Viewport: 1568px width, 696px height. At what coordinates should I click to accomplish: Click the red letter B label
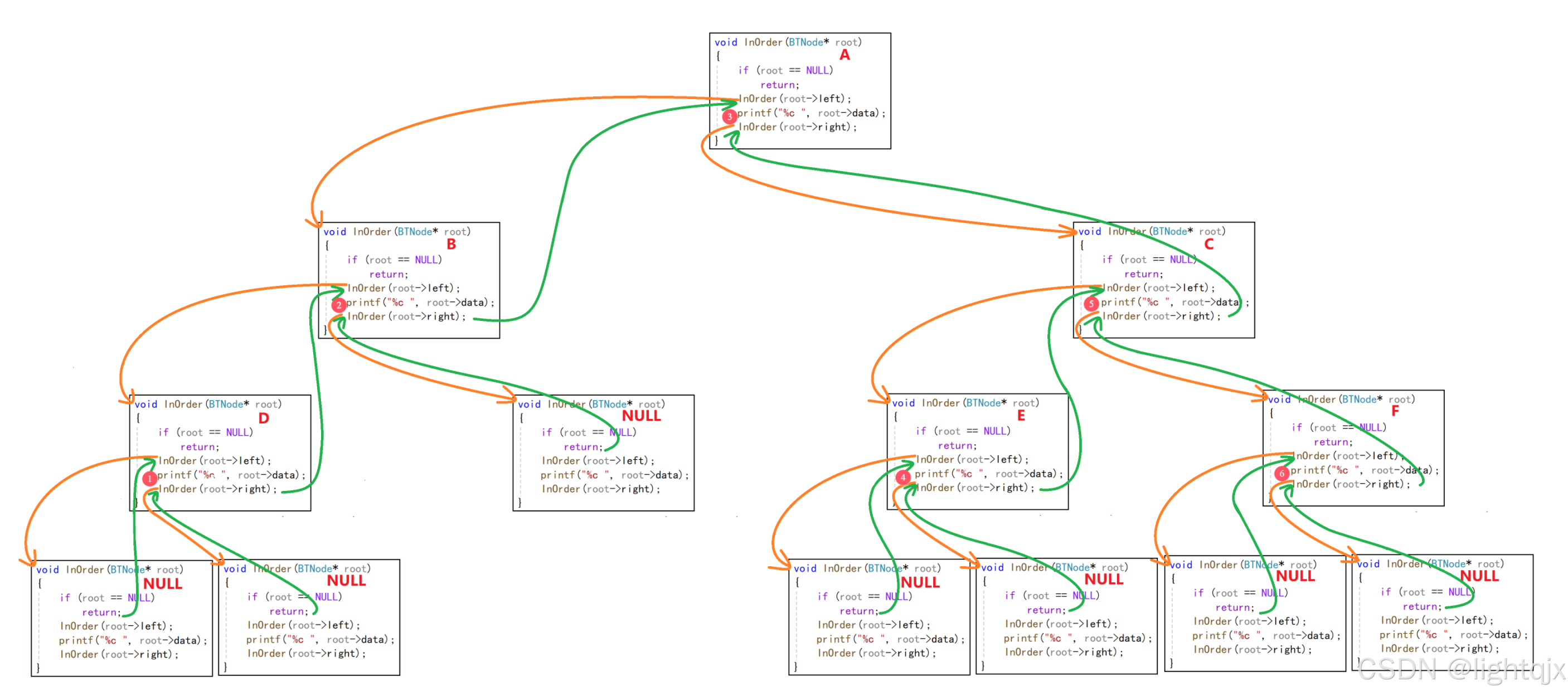coord(451,245)
